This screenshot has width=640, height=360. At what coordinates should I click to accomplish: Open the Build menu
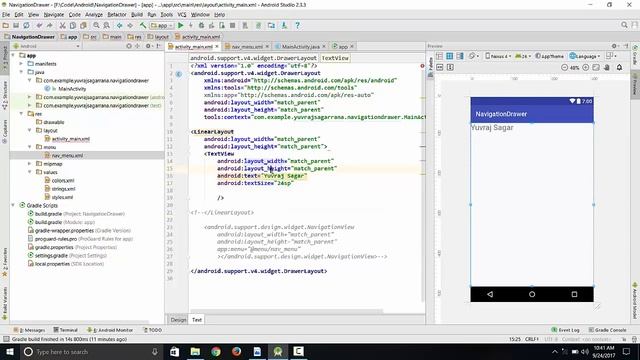pyautogui.click(x=137, y=14)
